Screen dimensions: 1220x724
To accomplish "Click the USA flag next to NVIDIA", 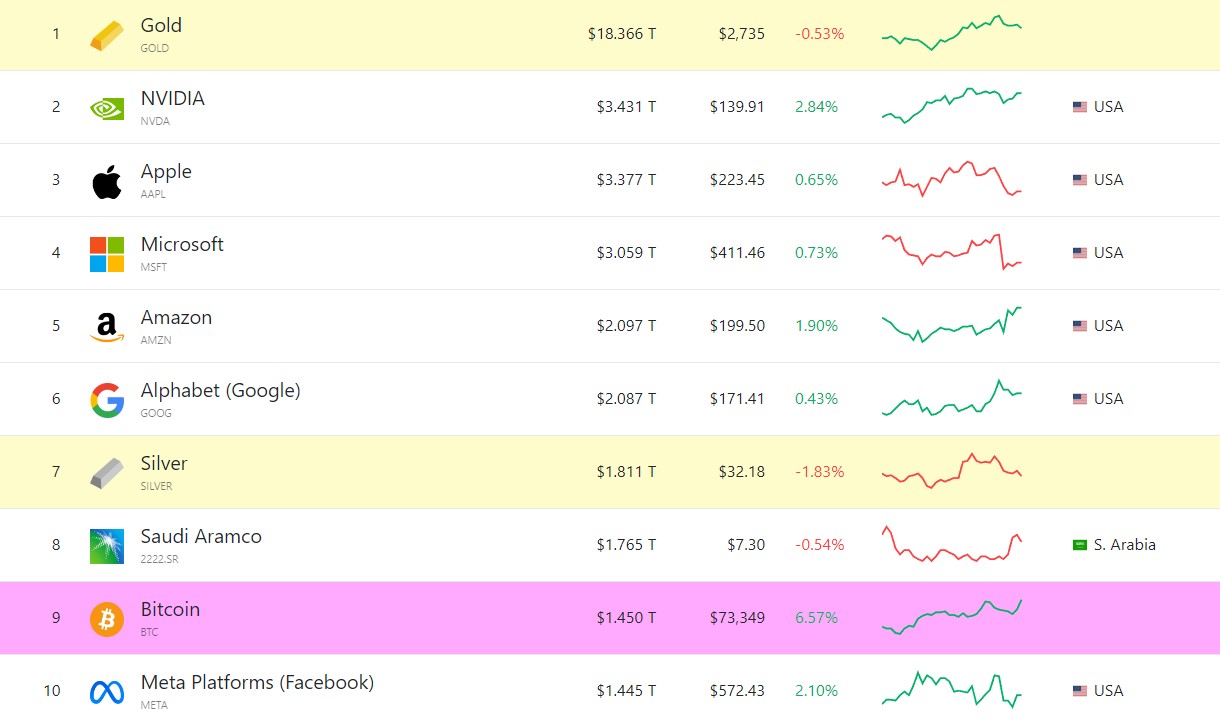I will (x=1080, y=107).
